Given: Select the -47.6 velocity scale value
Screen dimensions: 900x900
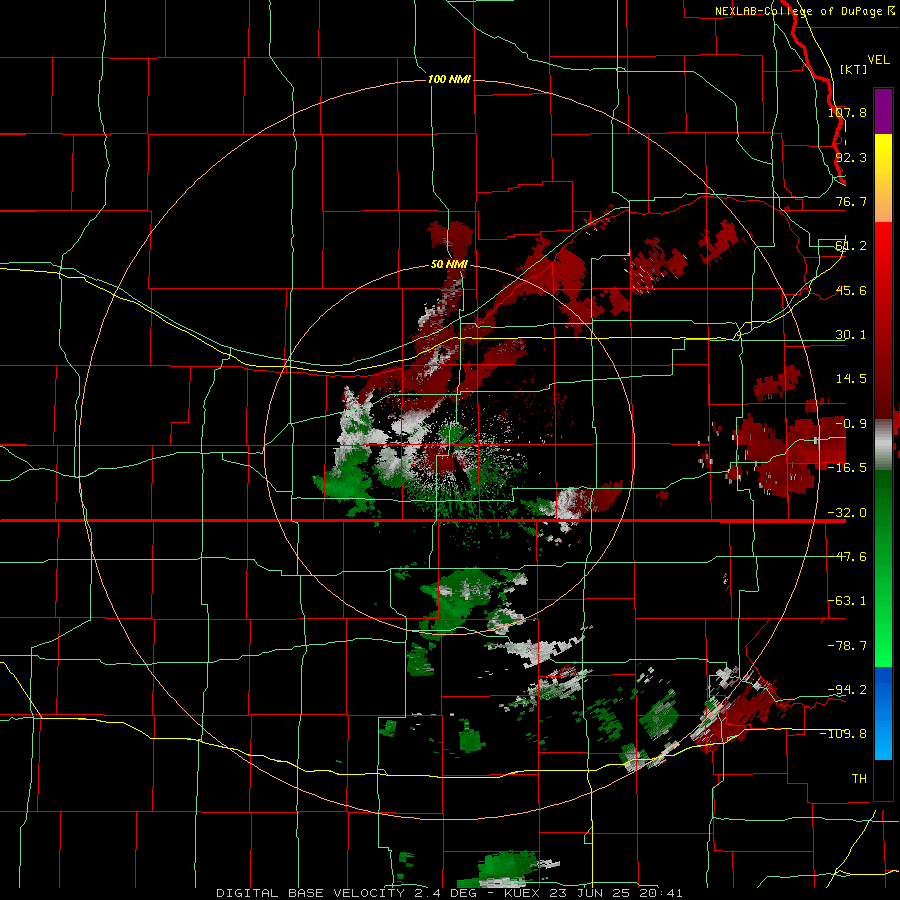Looking at the screenshot, I should click(x=847, y=557).
